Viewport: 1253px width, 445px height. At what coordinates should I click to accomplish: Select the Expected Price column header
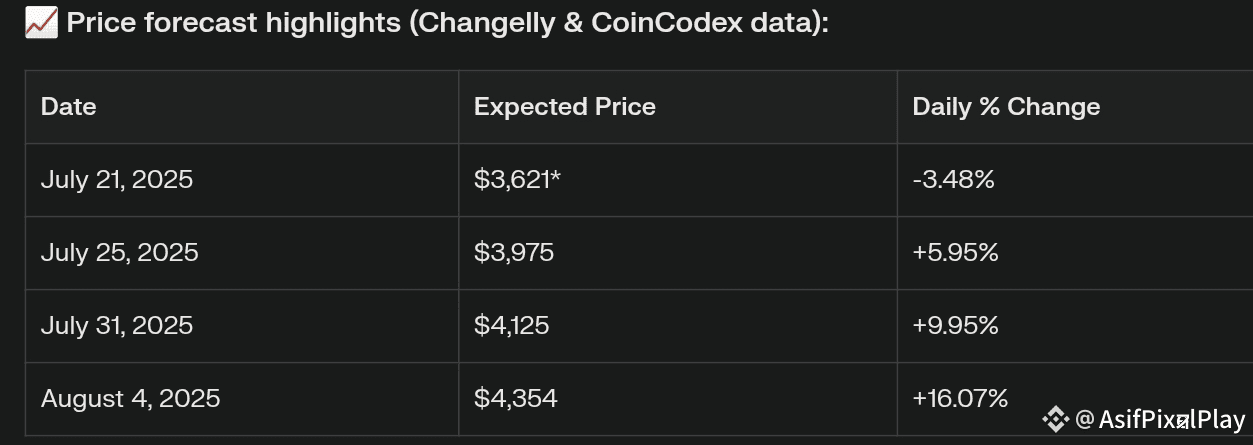[x=565, y=107]
